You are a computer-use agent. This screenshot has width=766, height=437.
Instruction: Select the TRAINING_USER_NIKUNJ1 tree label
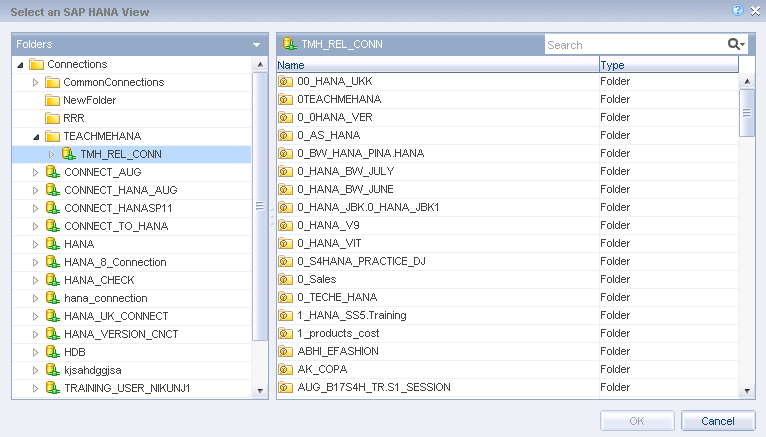click(x=127, y=388)
